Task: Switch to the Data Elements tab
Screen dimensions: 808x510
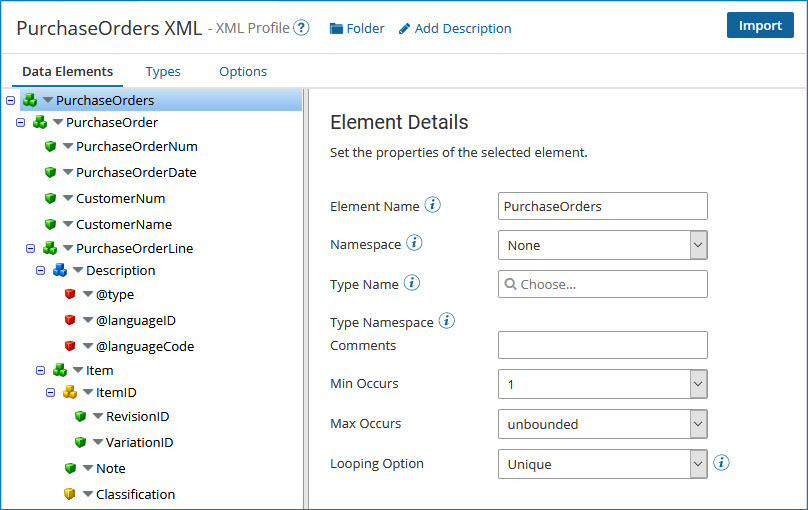Action: pos(68,71)
